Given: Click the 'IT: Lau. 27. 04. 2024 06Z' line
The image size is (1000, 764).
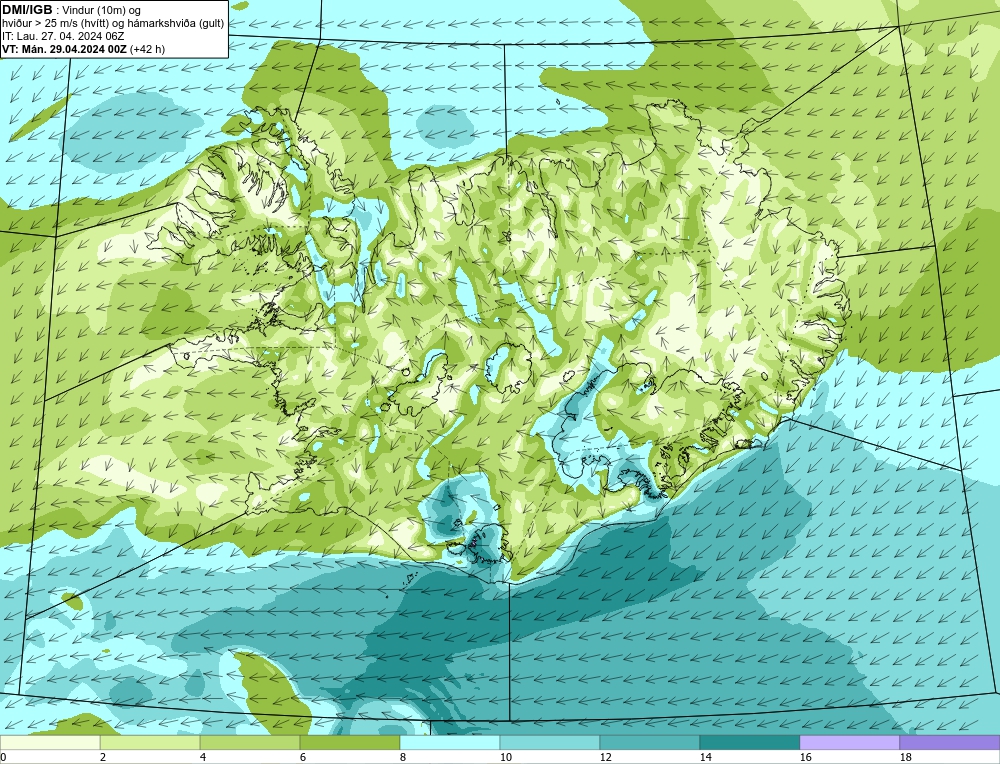Looking at the screenshot, I should [x=63, y=36].
